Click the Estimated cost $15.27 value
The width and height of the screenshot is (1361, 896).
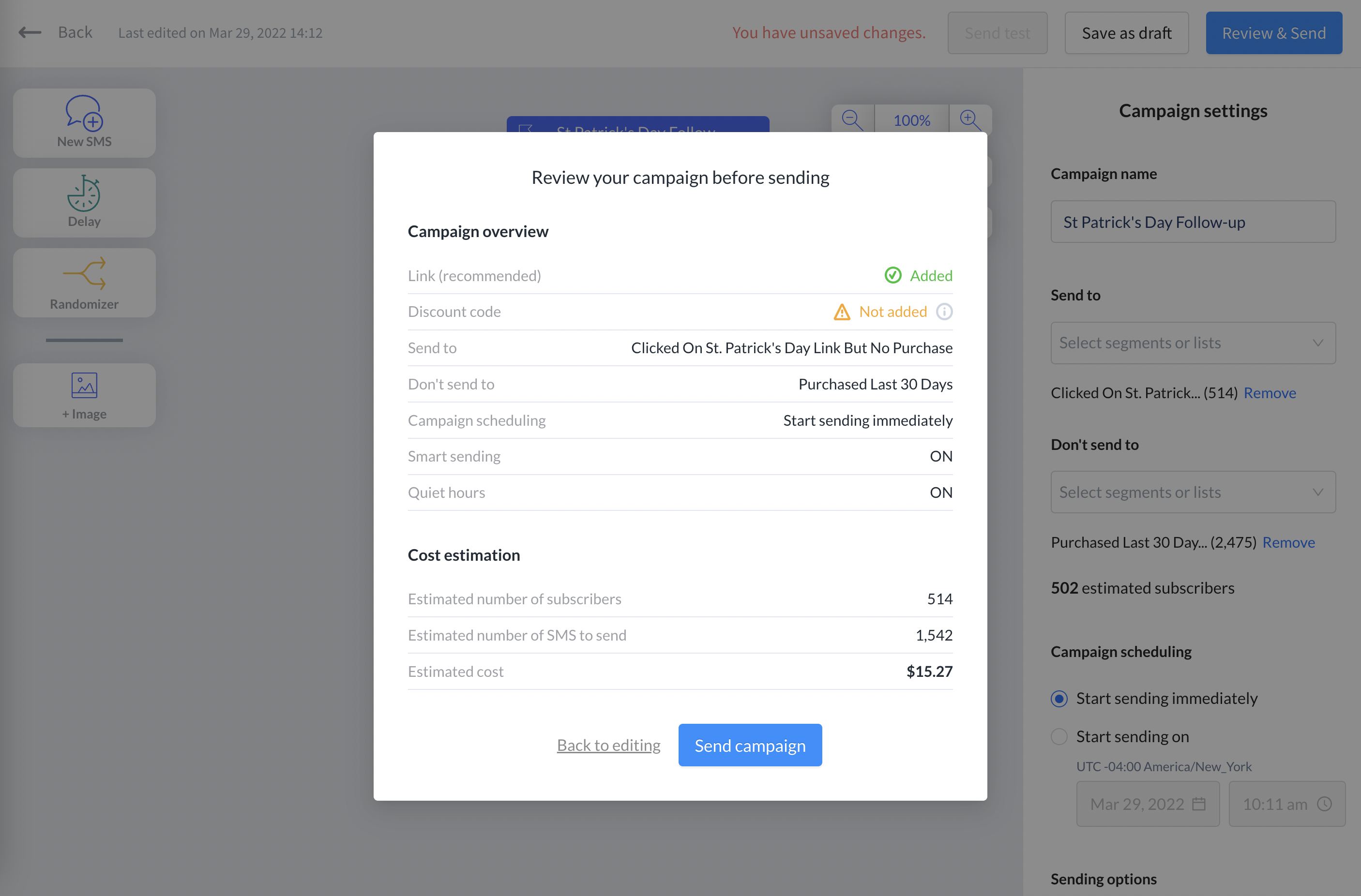(929, 672)
